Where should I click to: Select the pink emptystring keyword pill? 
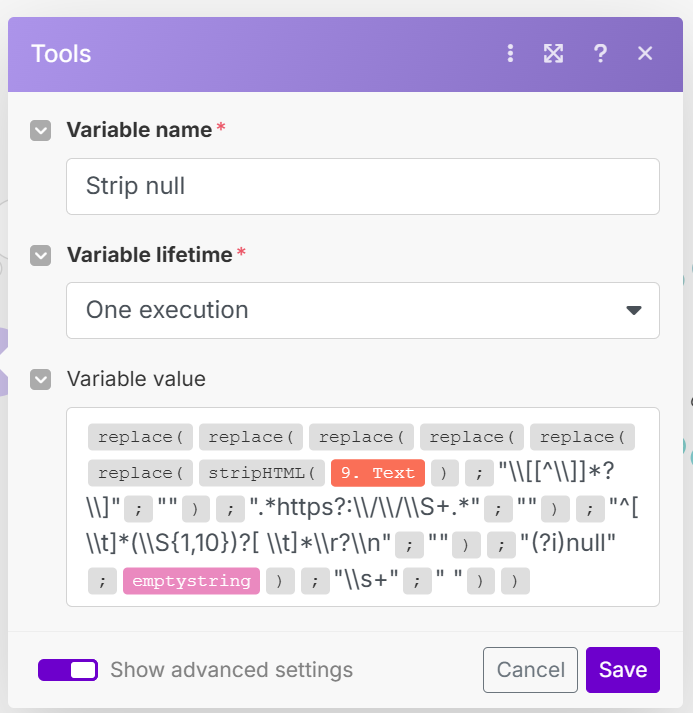point(191,580)
